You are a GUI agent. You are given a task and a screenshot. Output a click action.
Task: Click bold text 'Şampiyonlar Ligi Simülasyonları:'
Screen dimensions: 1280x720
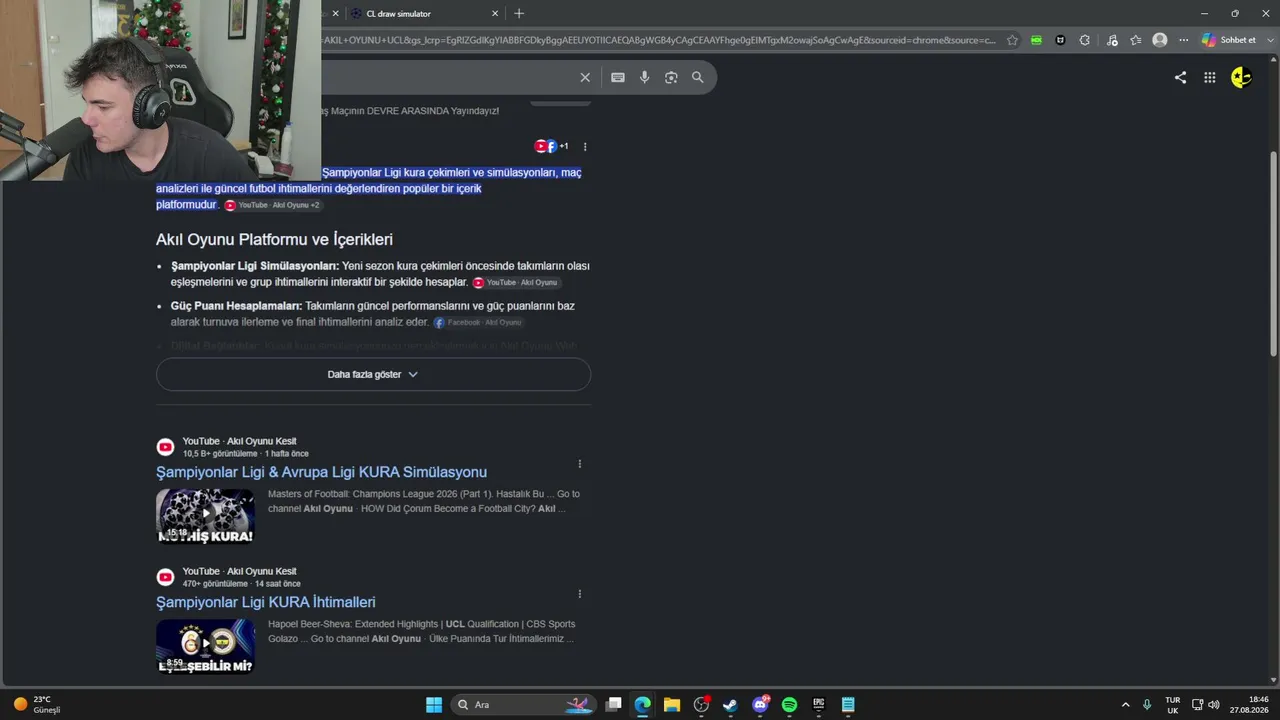[x=255, y=266]
